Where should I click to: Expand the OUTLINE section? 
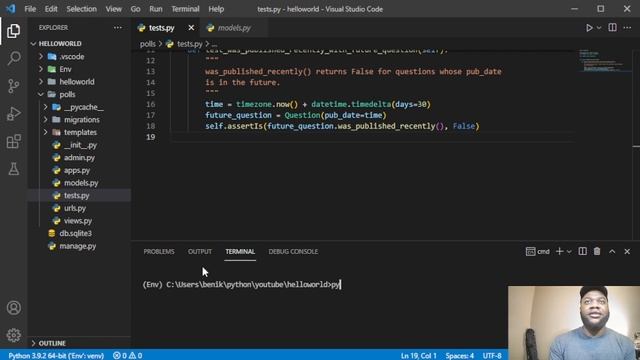coord(52,343)
